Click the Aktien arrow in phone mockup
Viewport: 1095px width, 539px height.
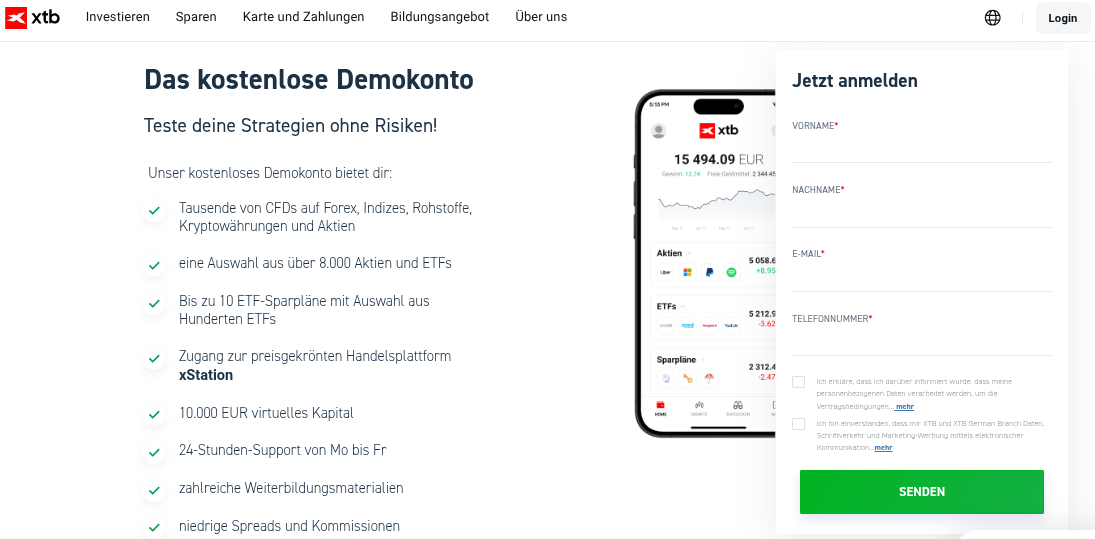pos(689,253)
